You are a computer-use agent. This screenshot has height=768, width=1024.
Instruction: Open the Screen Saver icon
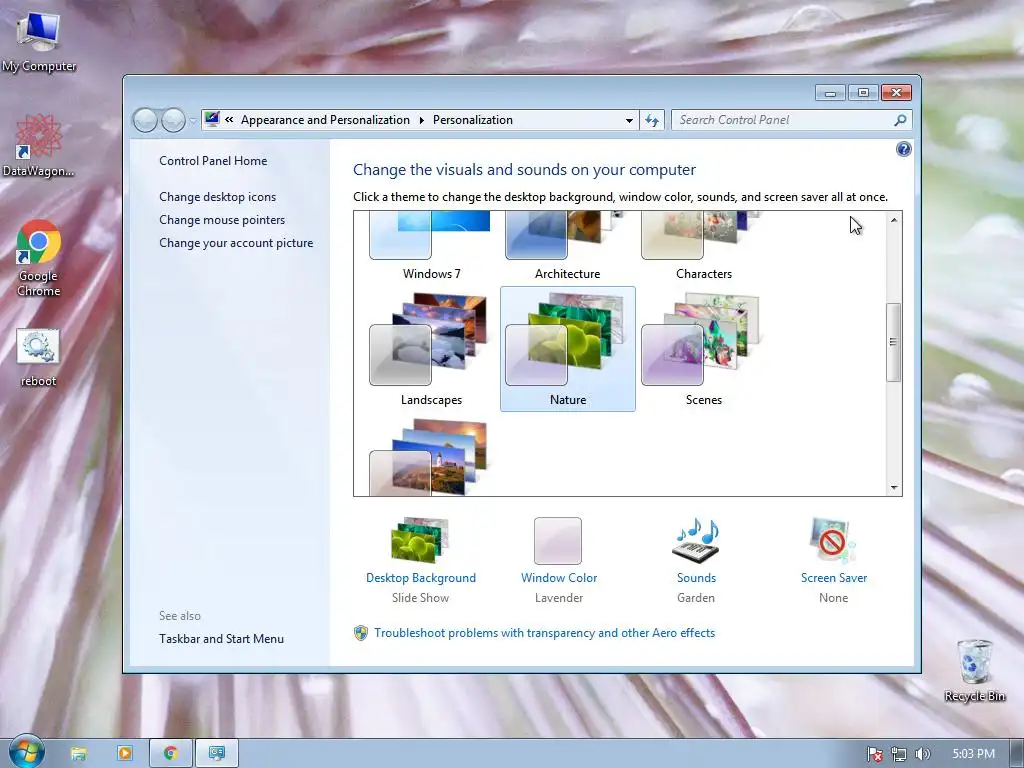833,540
